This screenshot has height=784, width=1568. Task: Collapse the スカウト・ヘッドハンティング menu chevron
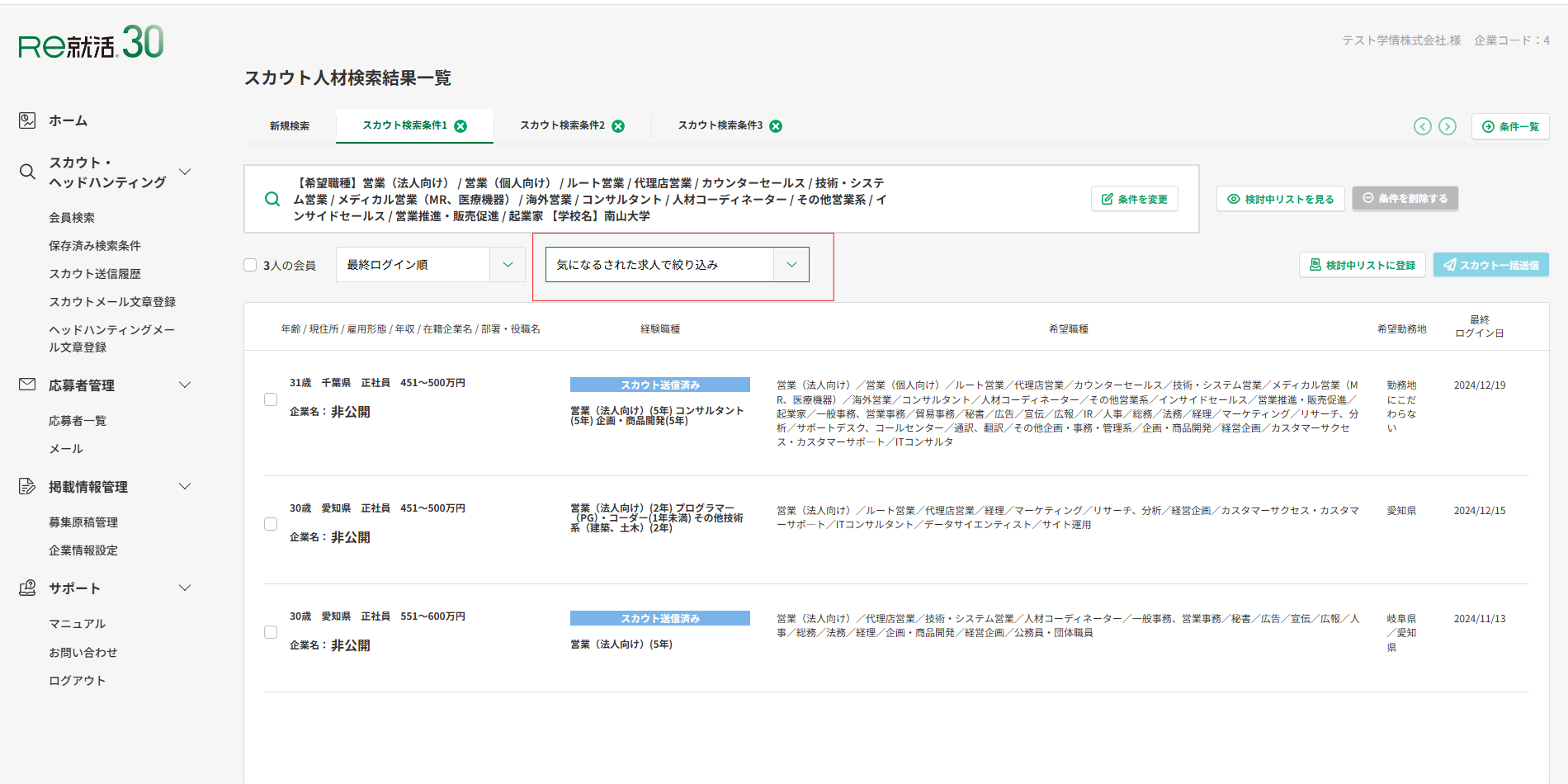click(x=185, y=172)
